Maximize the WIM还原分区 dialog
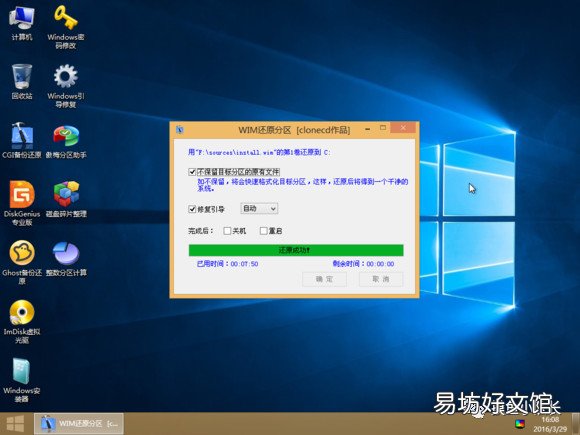 click(383, 128)
